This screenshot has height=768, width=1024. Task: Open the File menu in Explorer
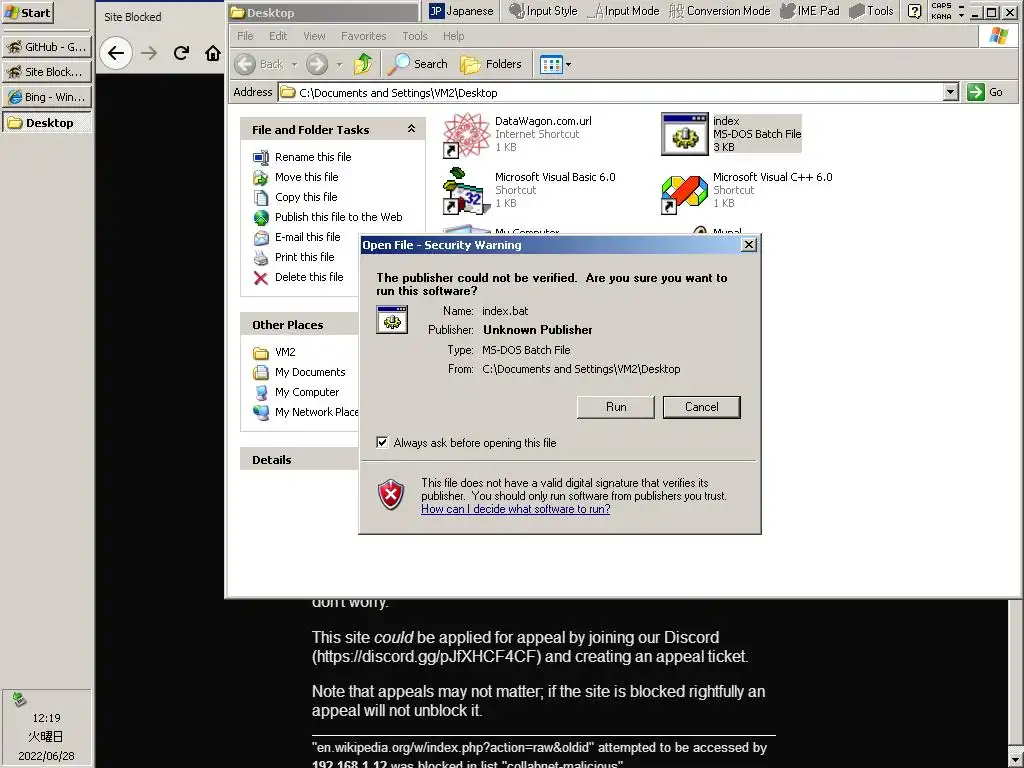click(x=245, y=36)
